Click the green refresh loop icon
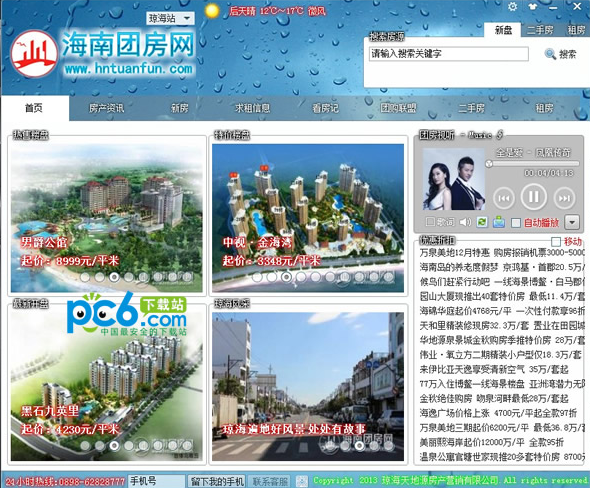Image resolution: width=590 pixels, height=488 pixels. pyautogui.click(x=482, y=222)
